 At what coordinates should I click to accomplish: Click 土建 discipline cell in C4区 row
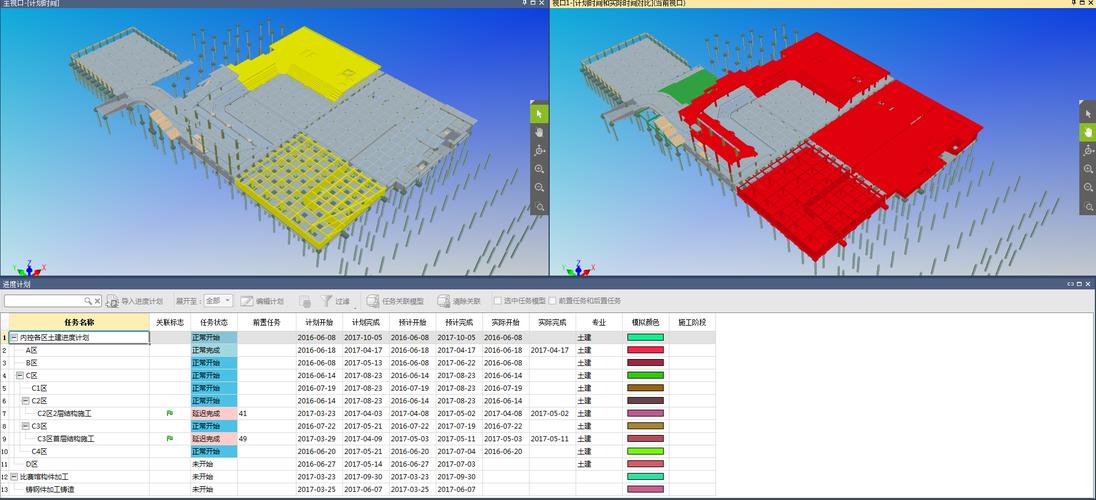(x=584, y=451)
